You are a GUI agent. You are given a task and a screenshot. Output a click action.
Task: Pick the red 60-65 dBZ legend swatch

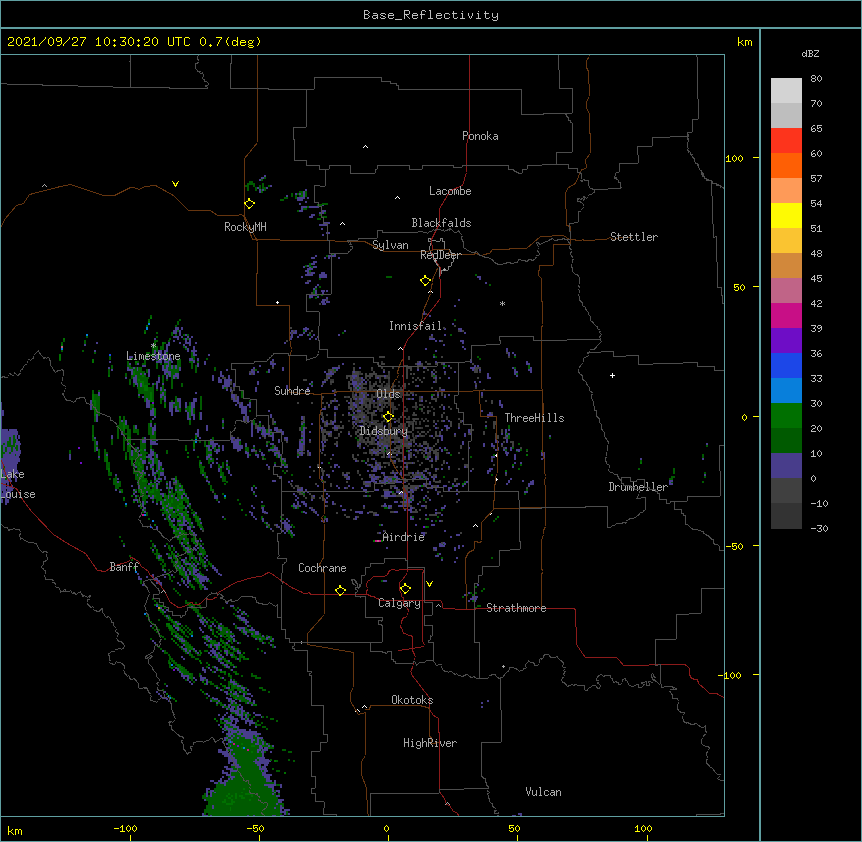pos(786,141)
